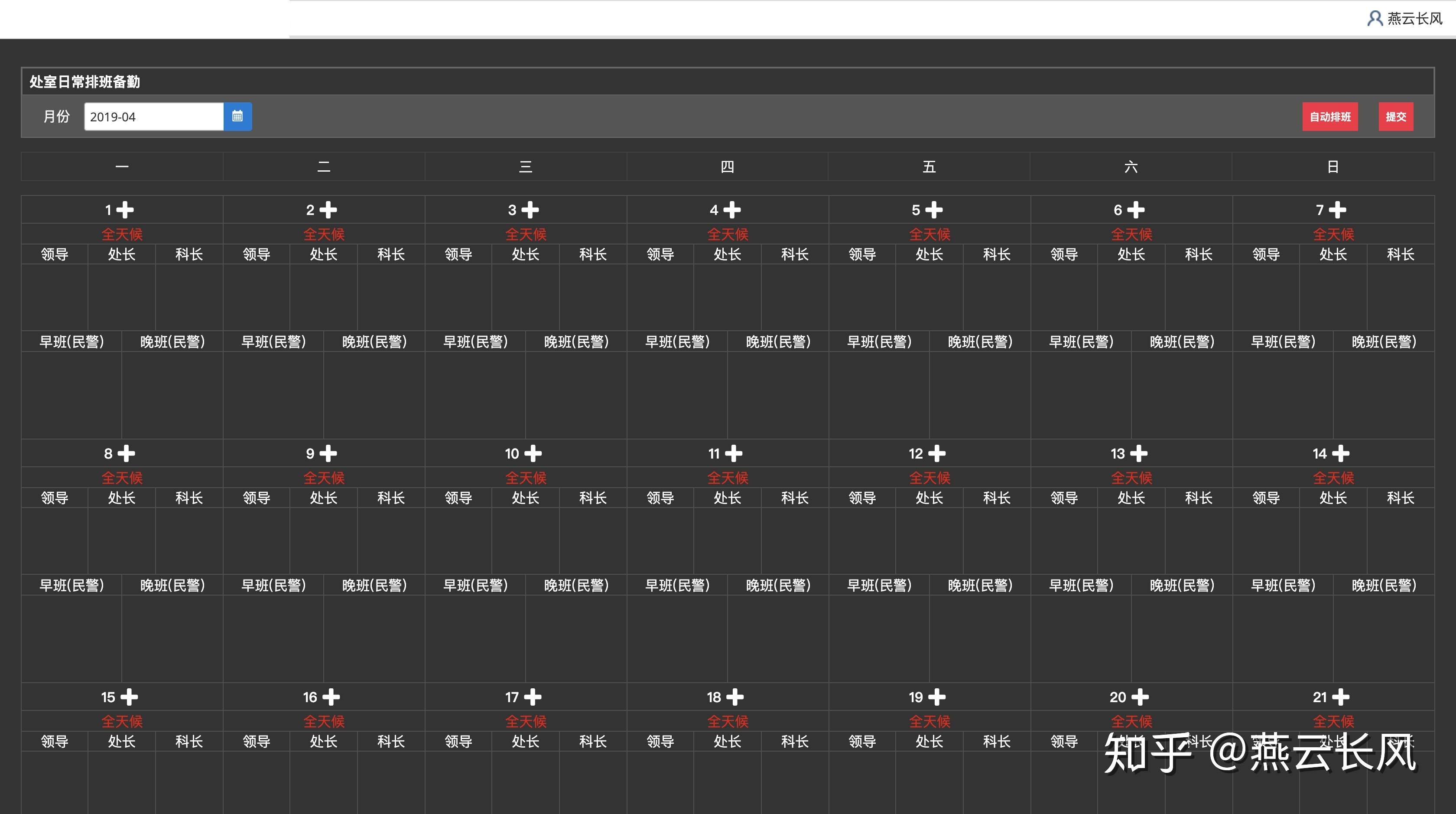Open the calendar date picker icon

(237, 117)
